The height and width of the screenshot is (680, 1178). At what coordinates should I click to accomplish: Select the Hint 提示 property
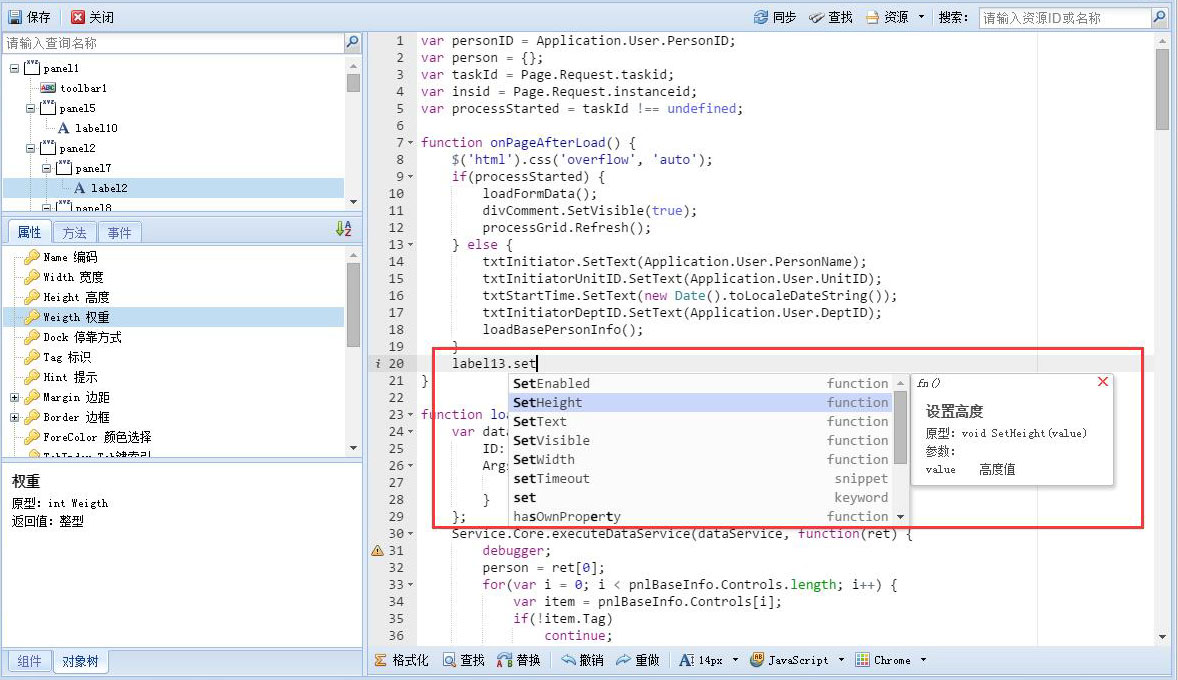click(70, 377)
